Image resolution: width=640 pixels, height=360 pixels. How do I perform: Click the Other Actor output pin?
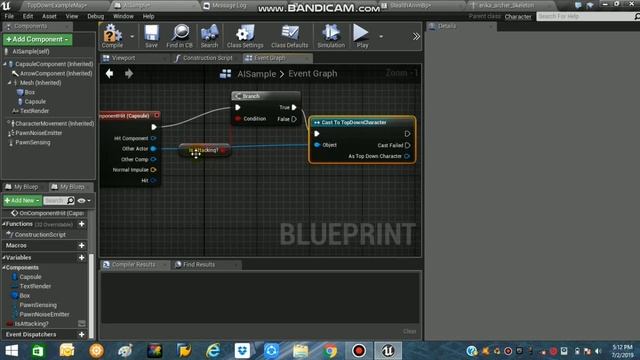click(153, 149)
